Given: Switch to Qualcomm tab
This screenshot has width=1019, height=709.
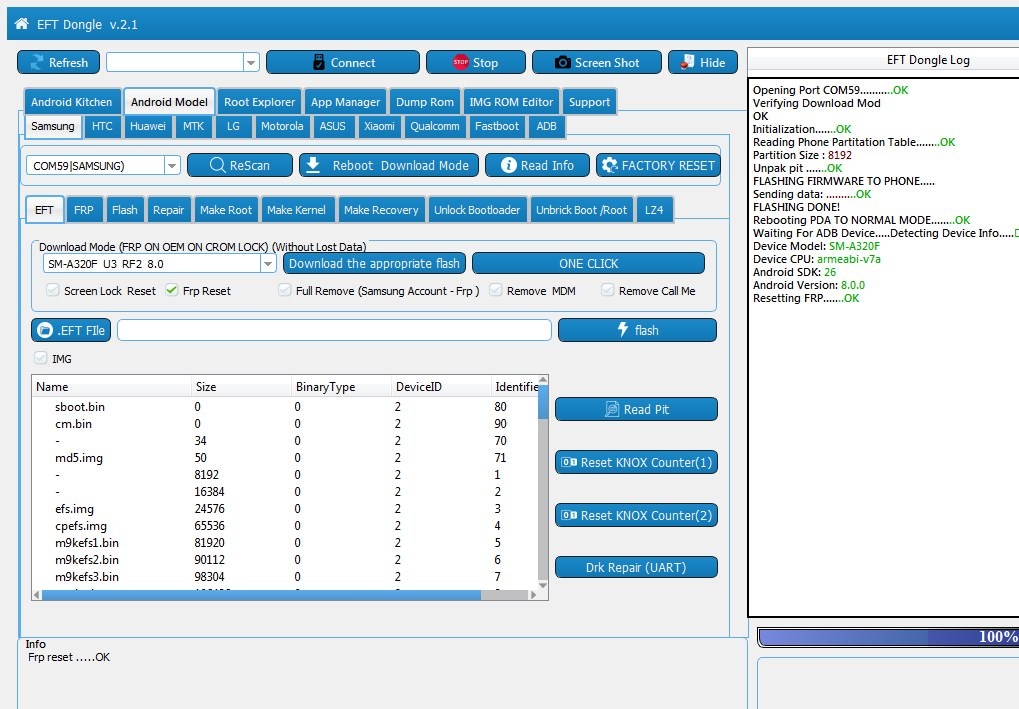Looking at the screenshot, I should (x=434, y=126).
